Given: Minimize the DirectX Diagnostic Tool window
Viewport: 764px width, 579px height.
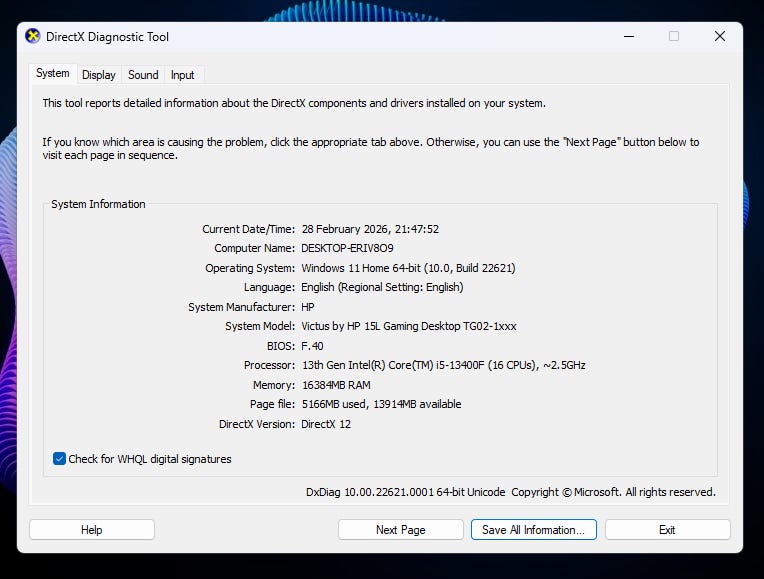Looking at the screenshot, I should tap(629, 37).
